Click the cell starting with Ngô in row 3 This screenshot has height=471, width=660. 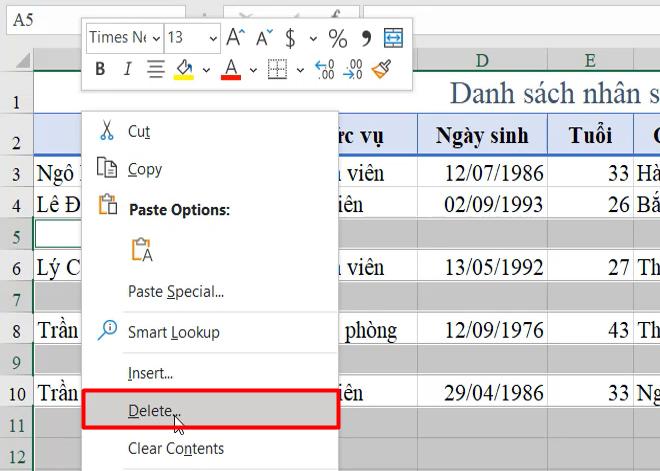(x=58, y=172)
